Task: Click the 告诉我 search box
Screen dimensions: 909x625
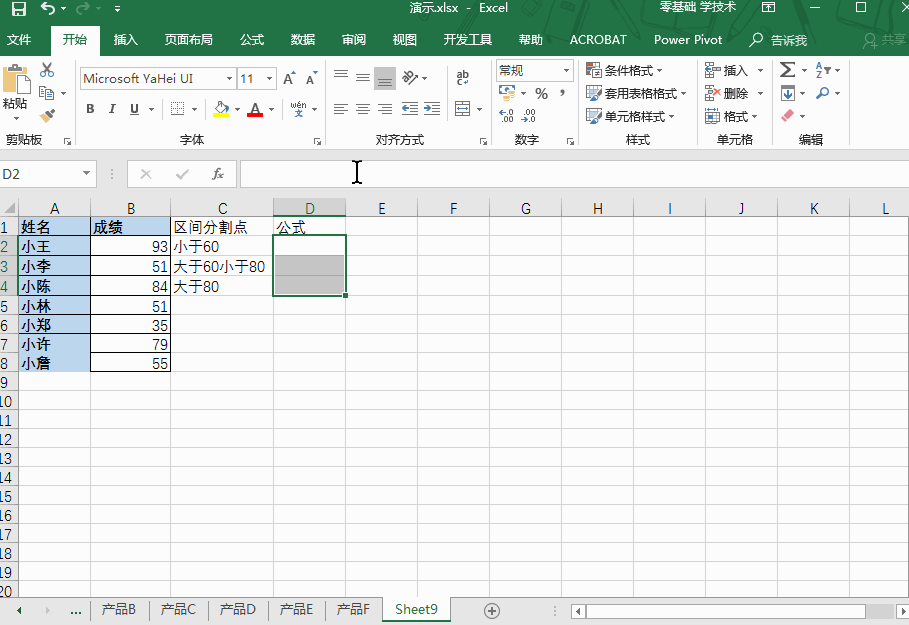Action: 778,39
